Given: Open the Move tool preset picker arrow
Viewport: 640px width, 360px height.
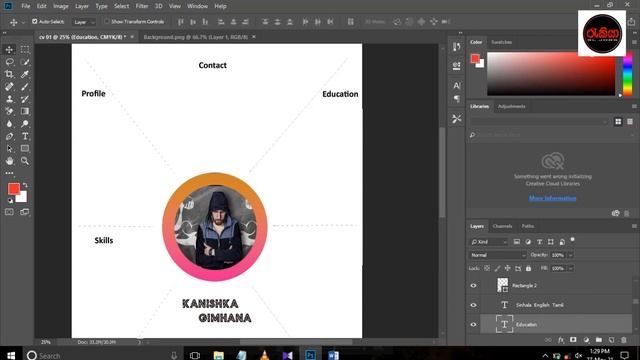Looking at the screenshot, I should pyautogui.click(x=23, y=22).
